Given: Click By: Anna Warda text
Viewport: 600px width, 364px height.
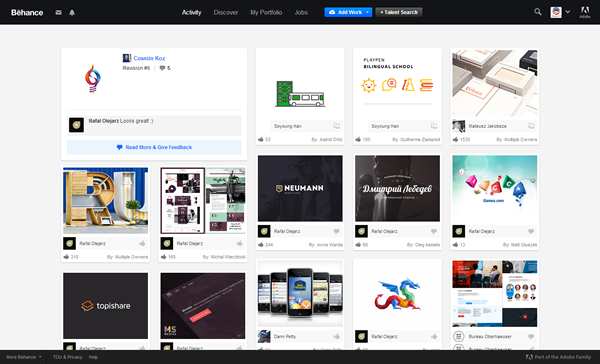Looking at the screenshot, I should click(326, 245).
